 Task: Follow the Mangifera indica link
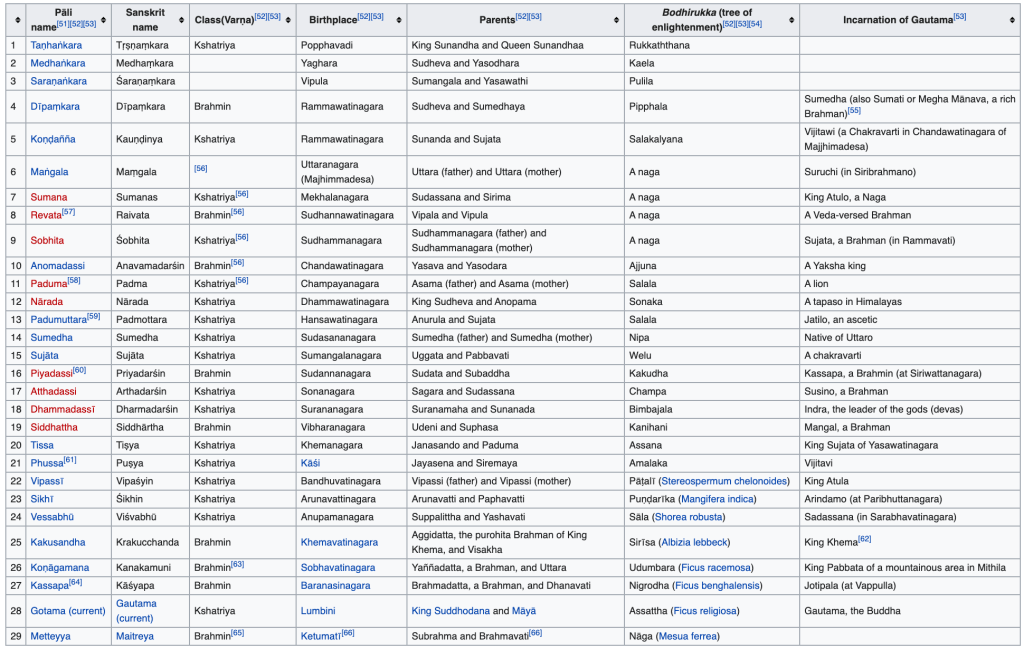point(719,499)
